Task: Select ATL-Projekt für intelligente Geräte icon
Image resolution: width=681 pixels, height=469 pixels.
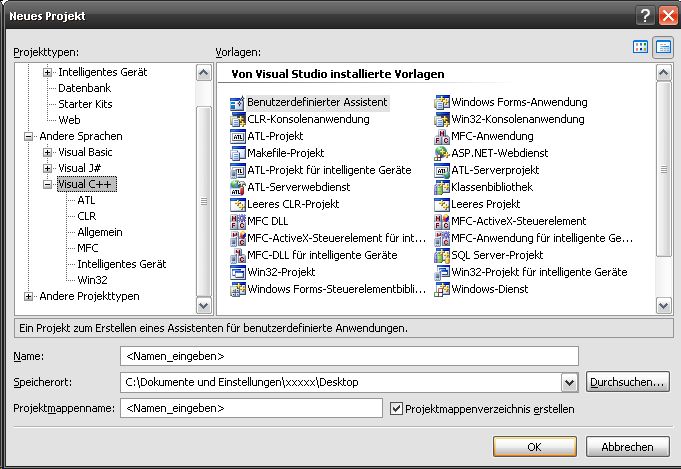Action: 237,171
